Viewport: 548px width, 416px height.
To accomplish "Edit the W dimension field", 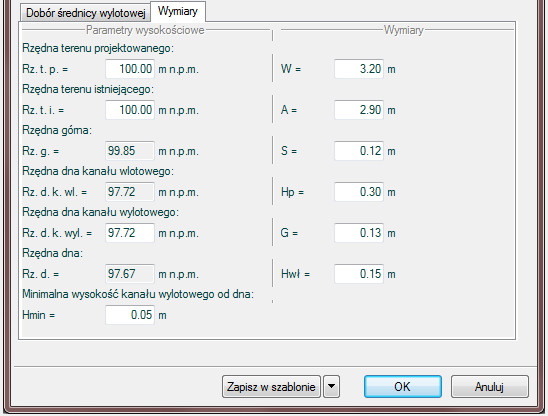I will point(359,69).
